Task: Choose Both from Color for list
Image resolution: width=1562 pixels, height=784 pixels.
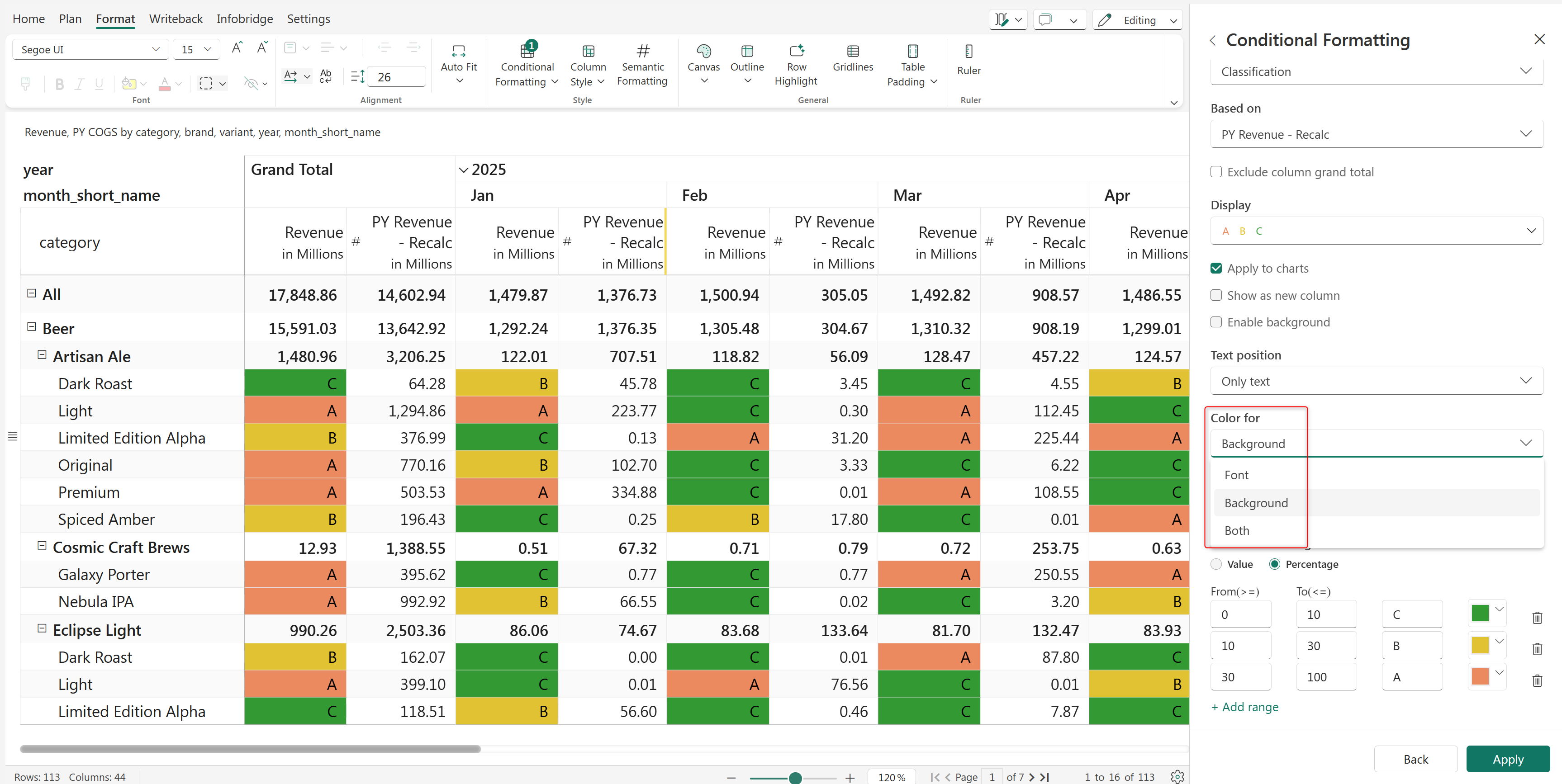Action: tap(1236, 530)
